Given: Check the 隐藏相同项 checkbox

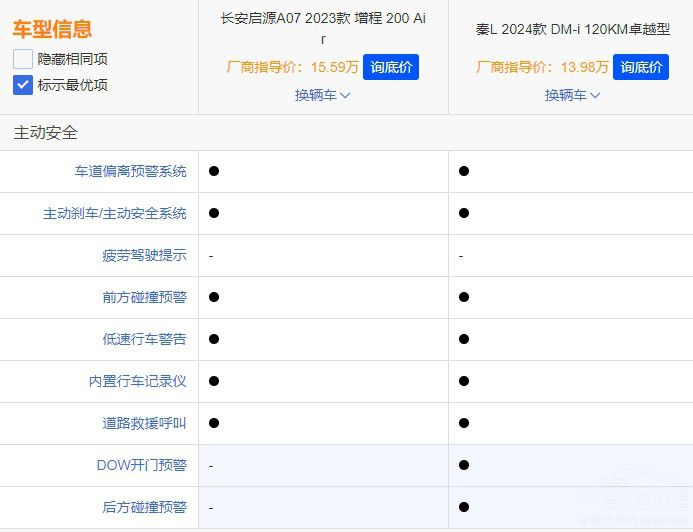Looking at the screenshot, I should 23,59.
